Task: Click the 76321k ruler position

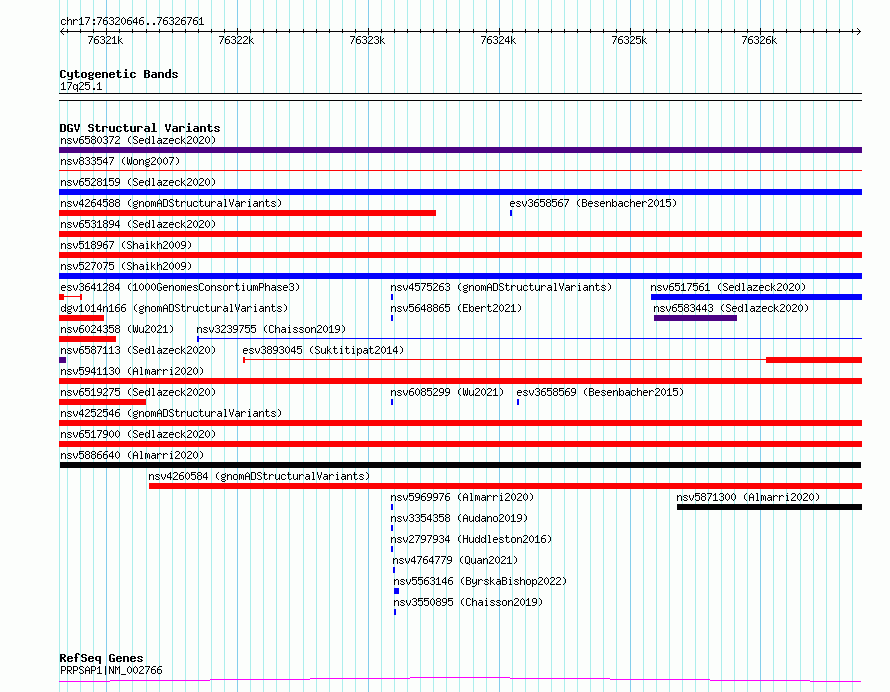Action: click(x=105, y=40)
